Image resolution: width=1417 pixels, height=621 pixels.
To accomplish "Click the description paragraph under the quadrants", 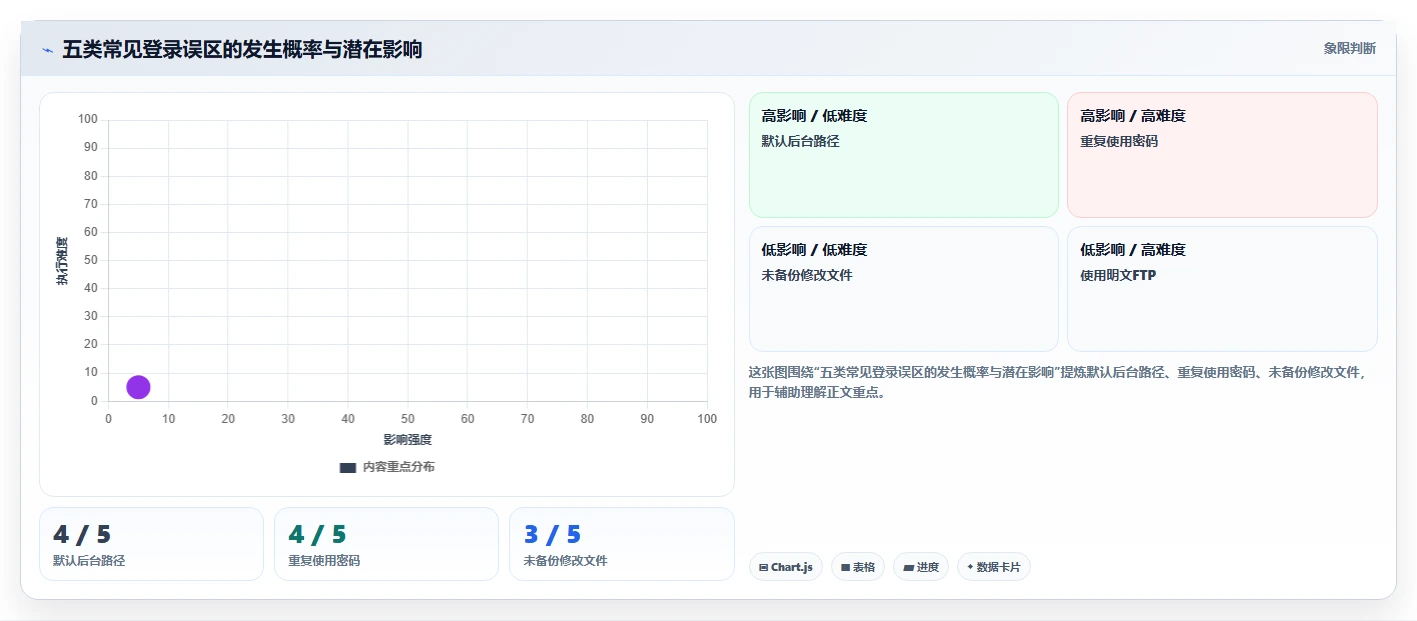I will point(1058,382).
